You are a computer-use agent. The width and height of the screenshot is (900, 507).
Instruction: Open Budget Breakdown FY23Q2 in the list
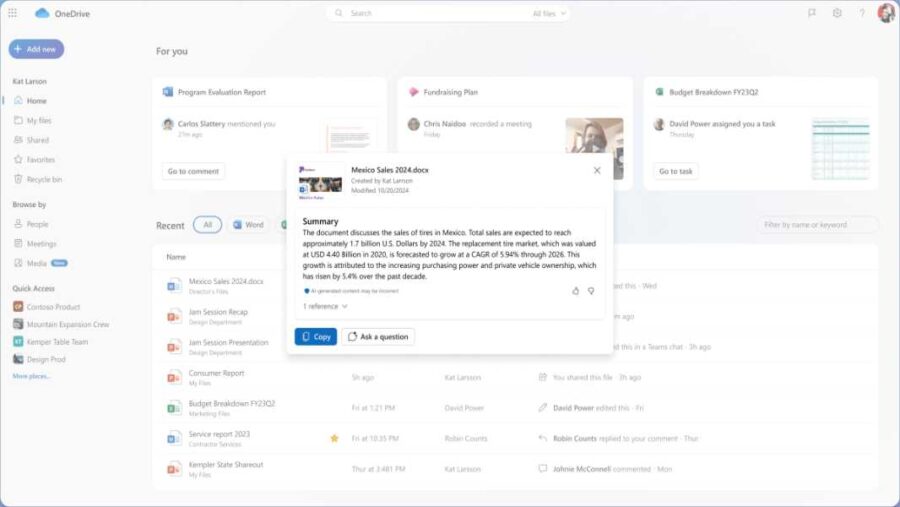pyautogui.click(x=232, y=404)
